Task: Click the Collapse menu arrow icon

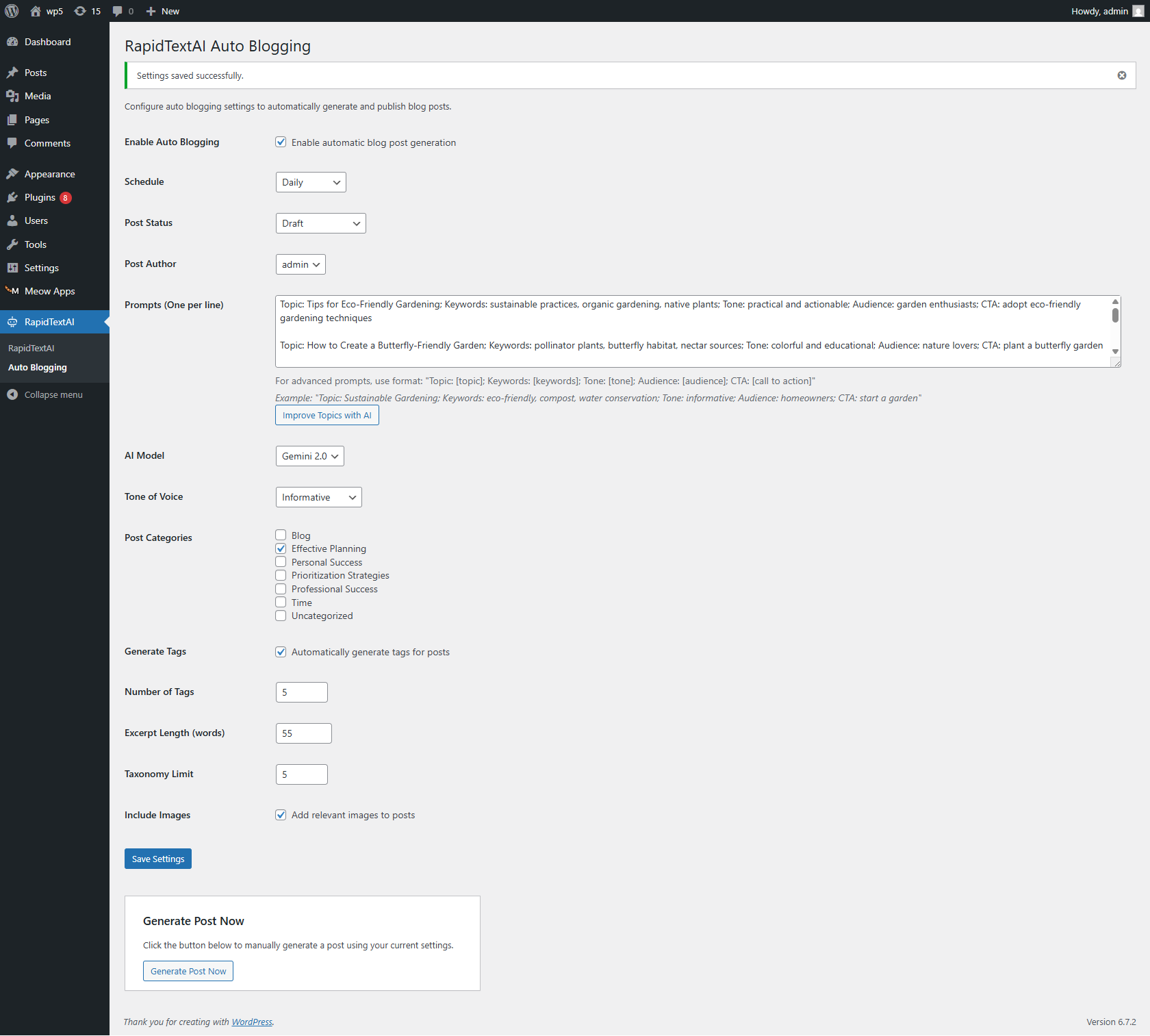Action: tap(12, 394)
